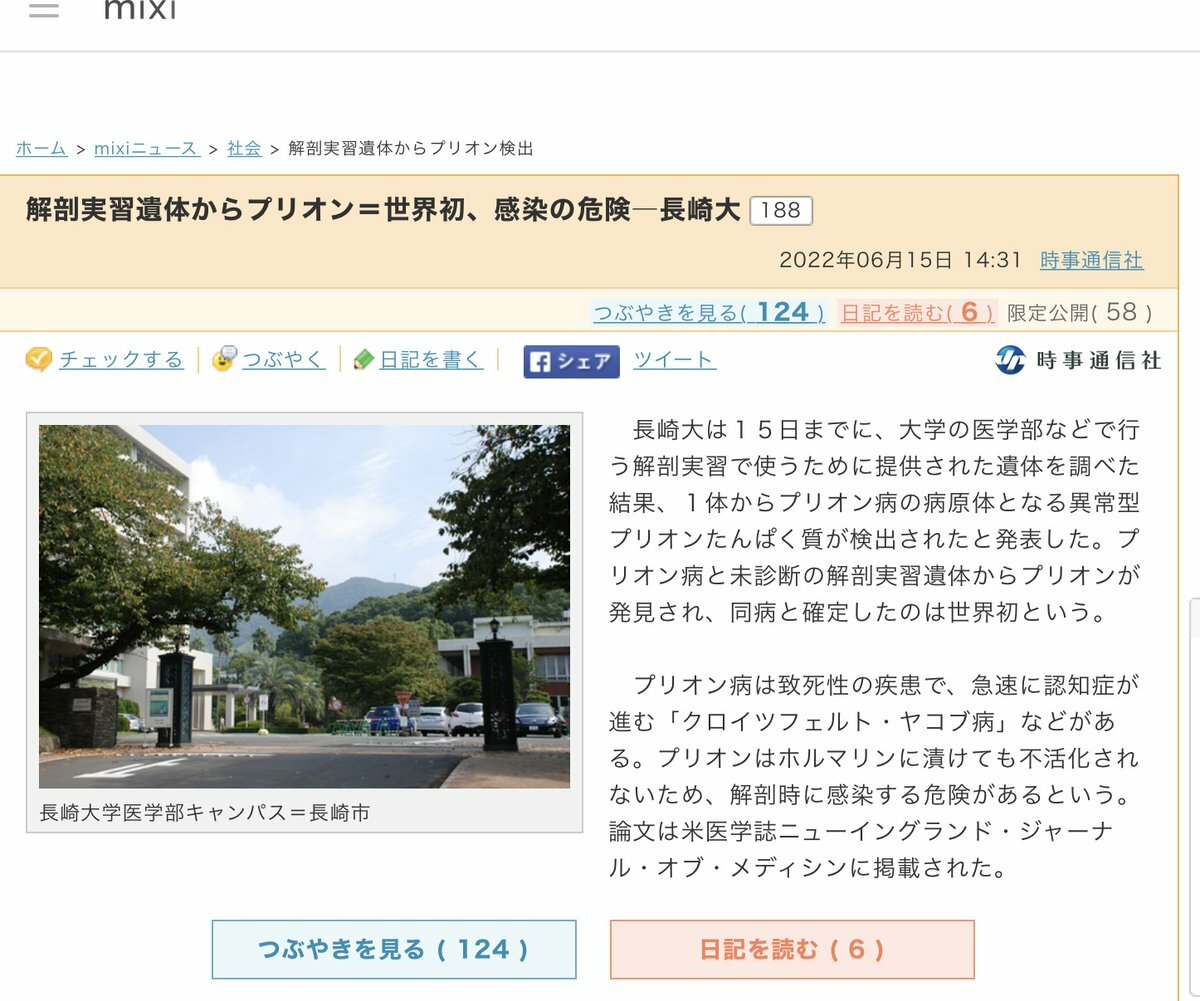Viewport: 1200px width, 1001px height.
Task: Click the article headline text
Action: 383,211
